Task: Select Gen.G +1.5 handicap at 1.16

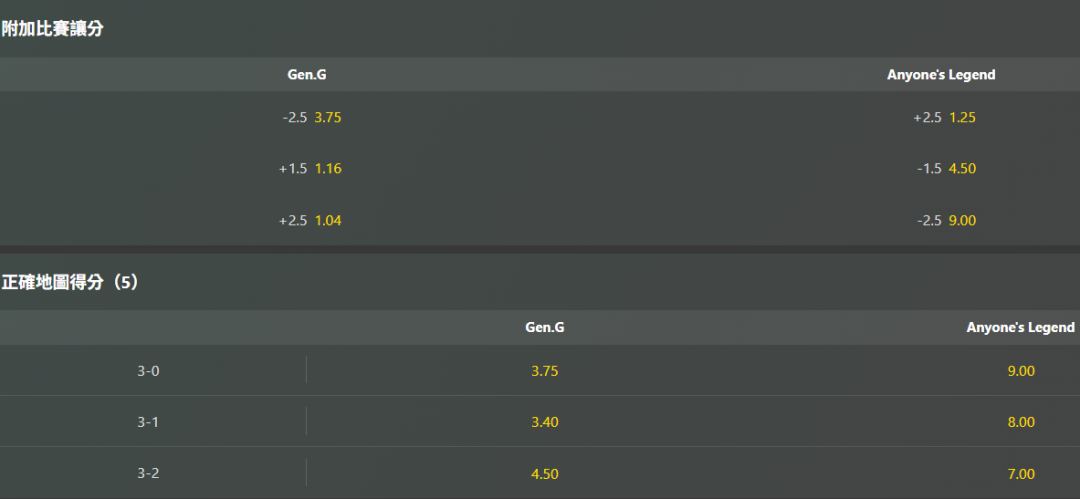Action: (x=311, y=169)
